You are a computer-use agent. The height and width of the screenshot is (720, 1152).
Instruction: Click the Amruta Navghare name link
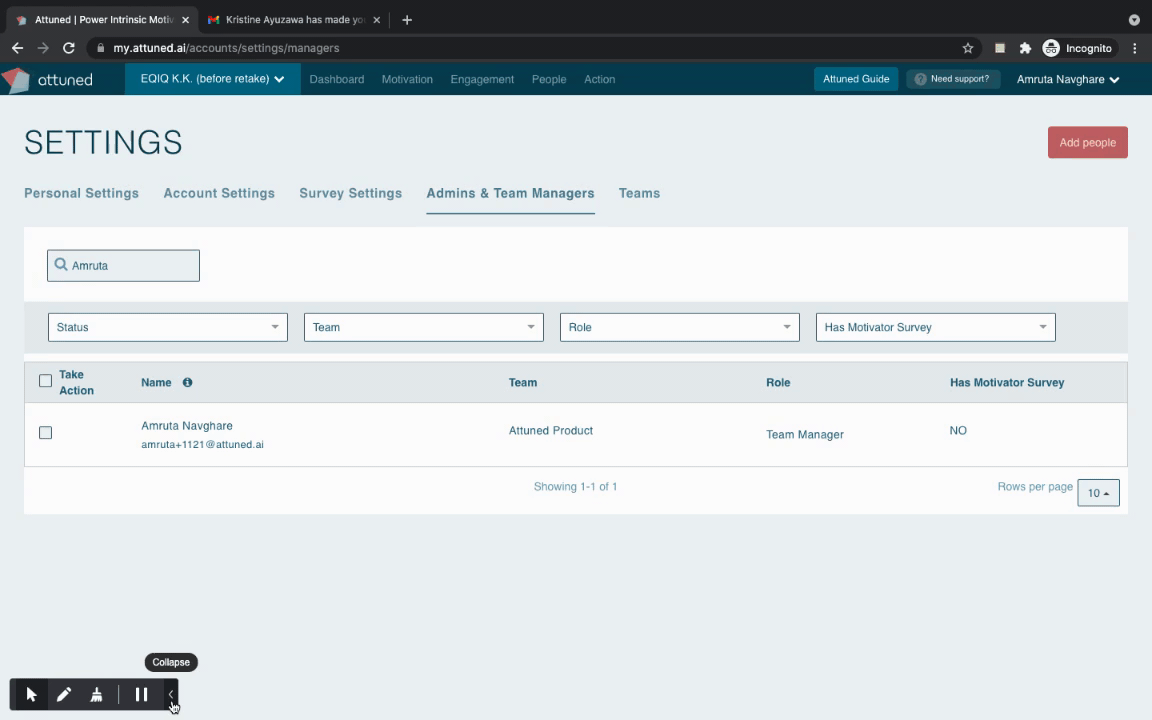(187, 425)
